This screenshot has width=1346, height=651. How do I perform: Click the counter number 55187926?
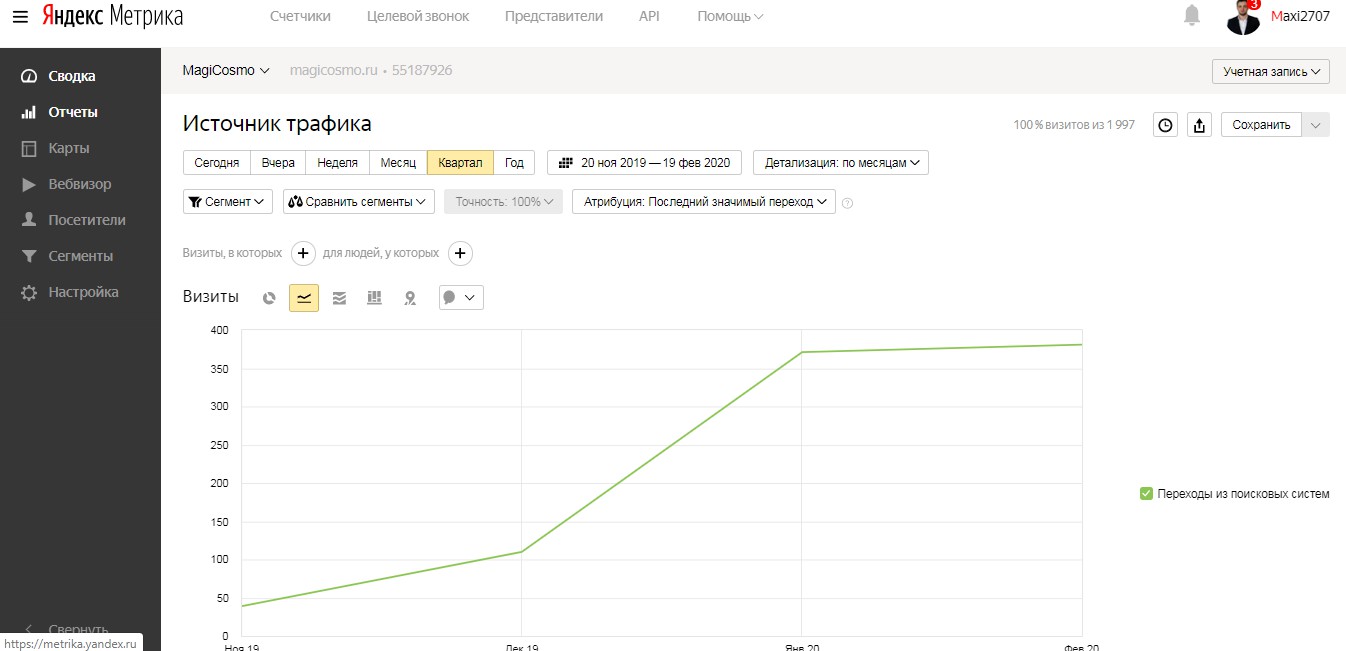pyautogui.click(x=422, y=71)
